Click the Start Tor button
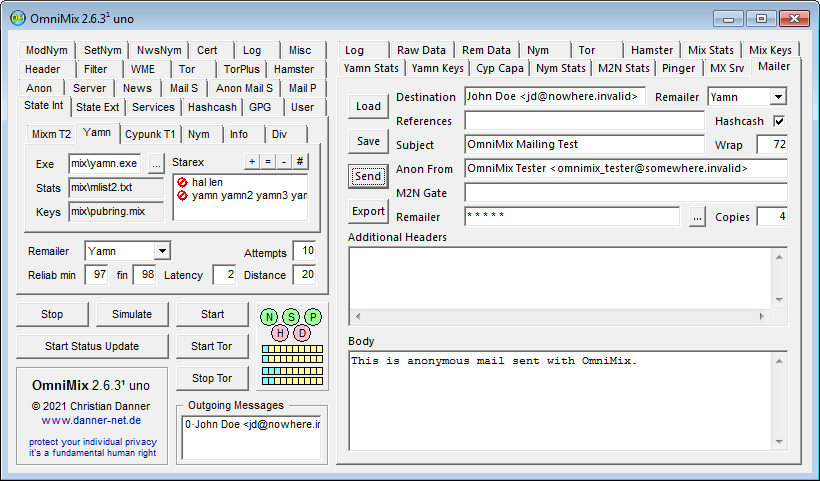 (212, 346)
